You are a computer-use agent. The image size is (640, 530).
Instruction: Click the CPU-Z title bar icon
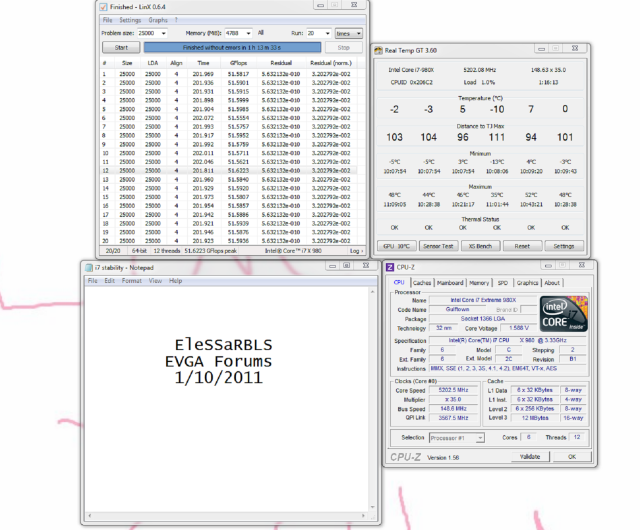click(x=390, y=266)
